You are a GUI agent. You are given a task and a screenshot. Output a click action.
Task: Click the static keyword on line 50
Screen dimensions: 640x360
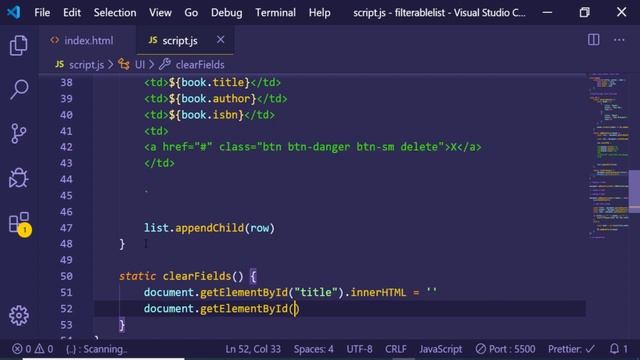click(137, 276)
